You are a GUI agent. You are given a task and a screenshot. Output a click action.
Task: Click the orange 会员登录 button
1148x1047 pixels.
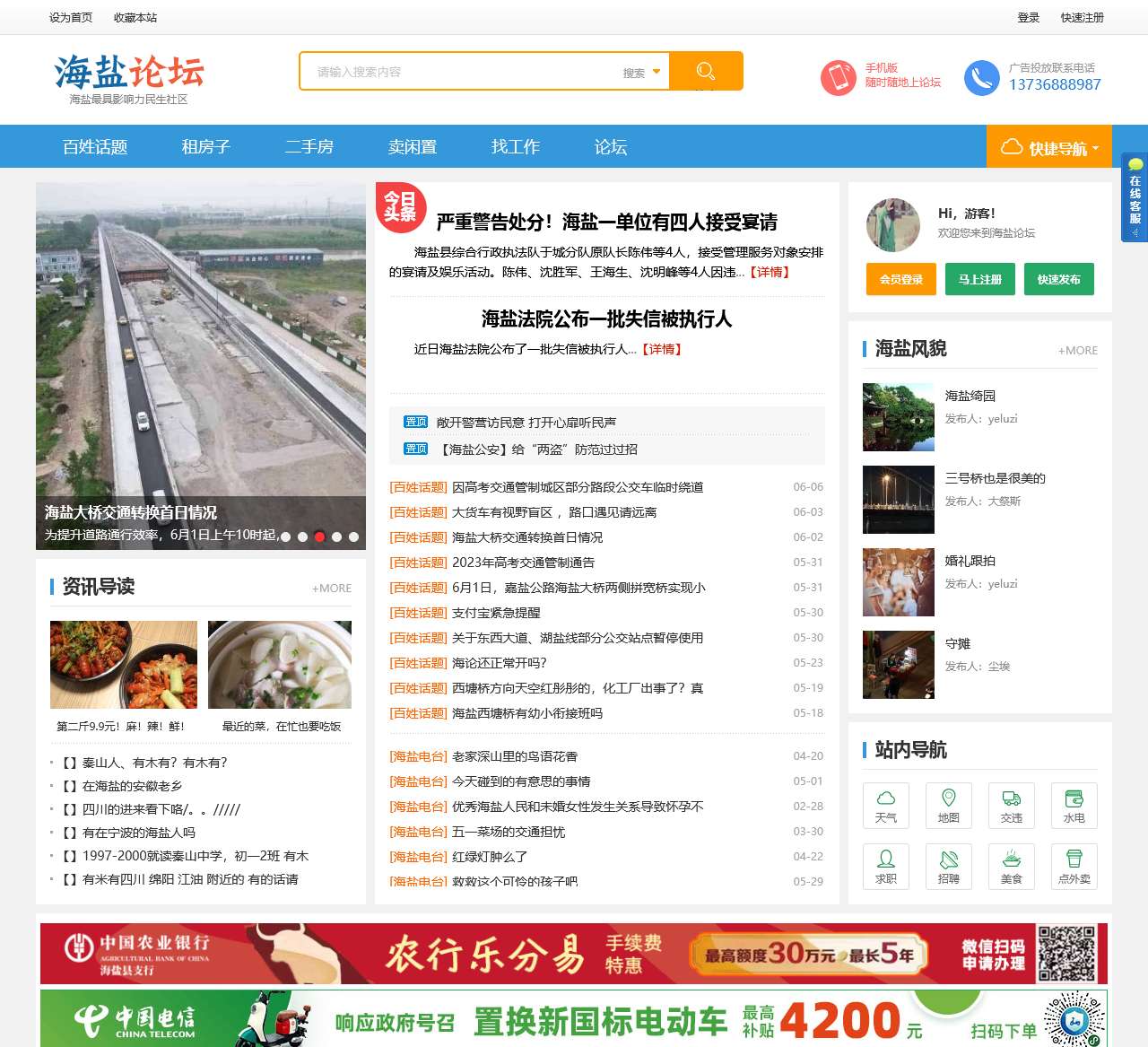click(x=900, y=279)
